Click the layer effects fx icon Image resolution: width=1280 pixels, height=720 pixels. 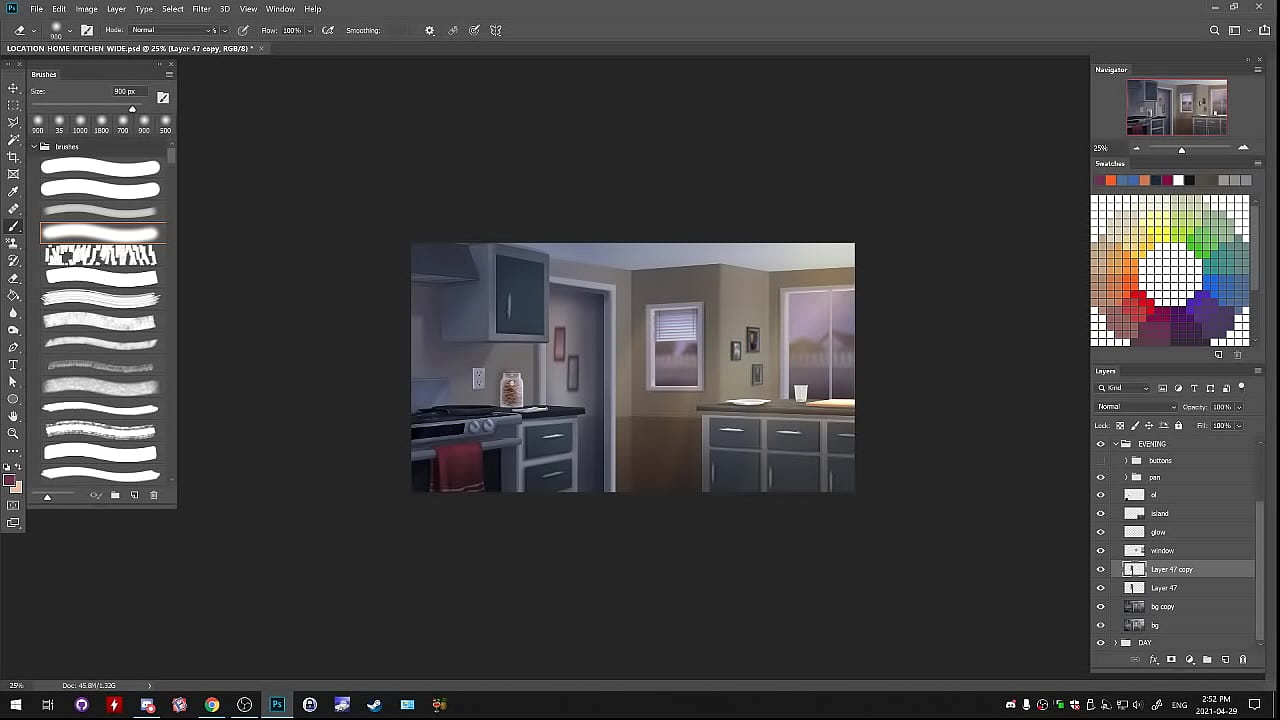[1153, 660]
